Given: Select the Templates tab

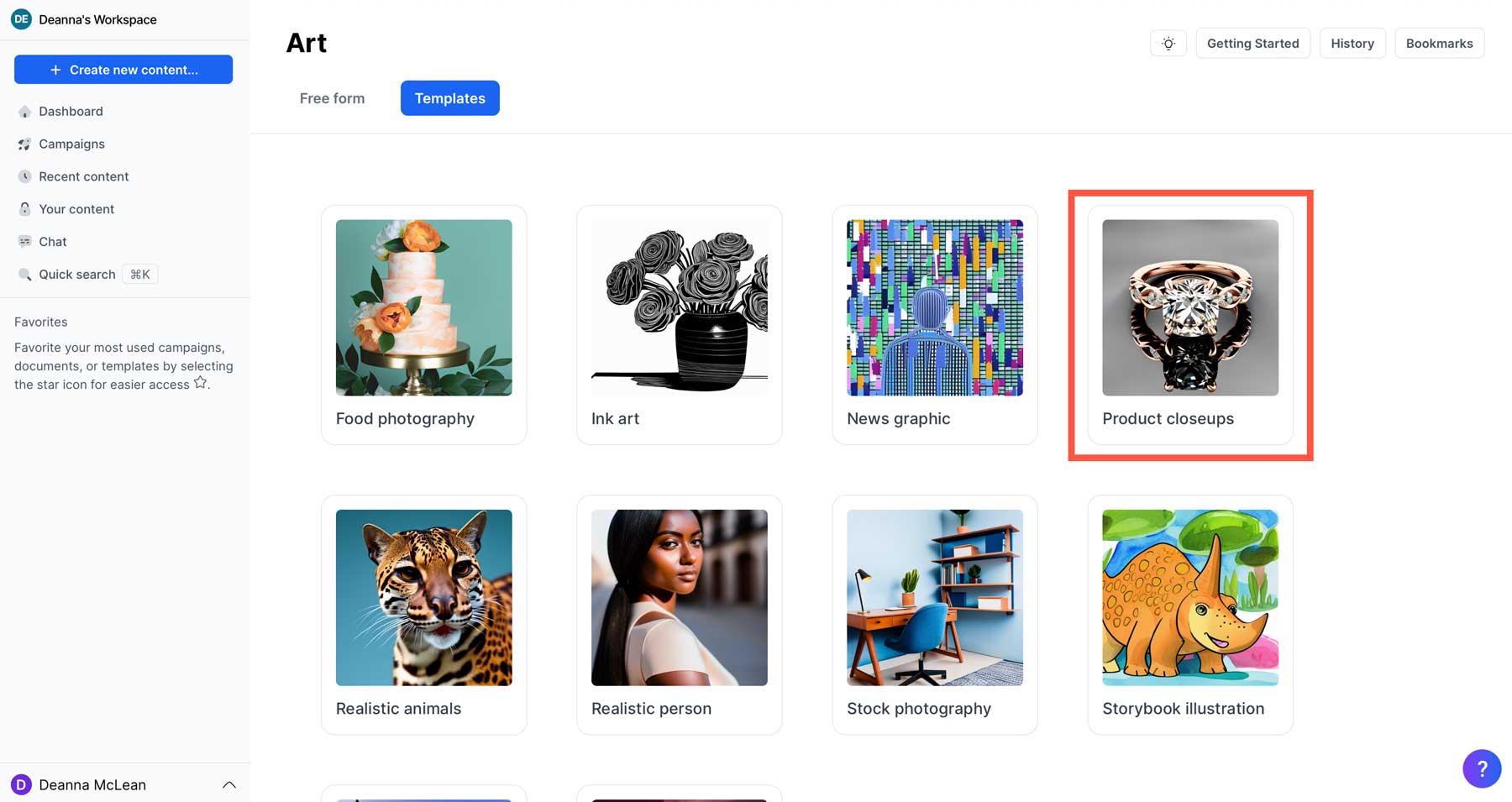Looking at the screenshot, I should (x=449, y=98).
